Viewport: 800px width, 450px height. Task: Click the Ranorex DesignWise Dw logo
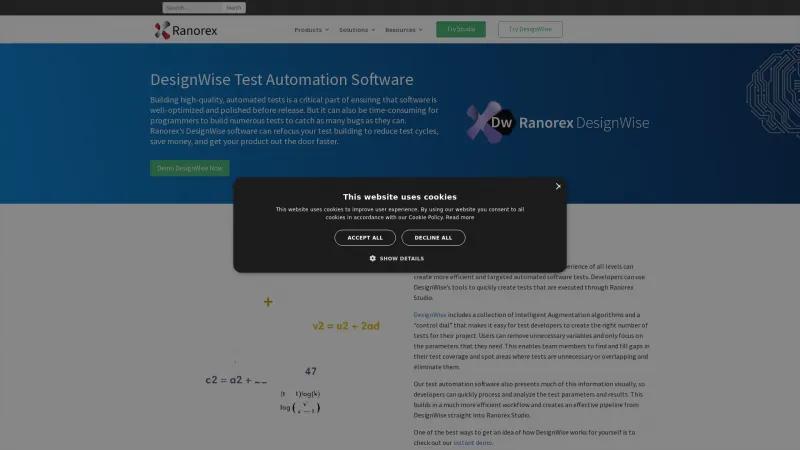(x=557, y=122)
